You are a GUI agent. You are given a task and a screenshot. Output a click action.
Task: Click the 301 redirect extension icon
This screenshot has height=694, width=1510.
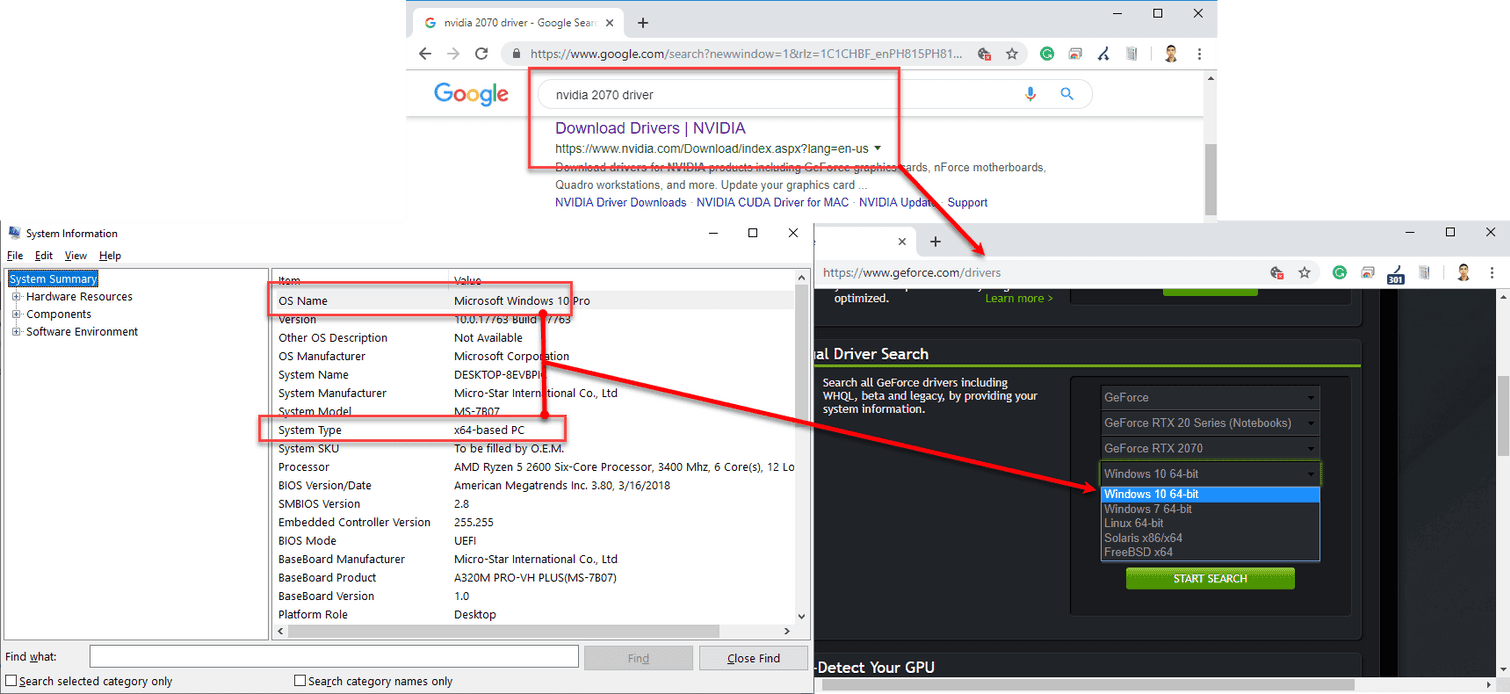coord(1396,274)
